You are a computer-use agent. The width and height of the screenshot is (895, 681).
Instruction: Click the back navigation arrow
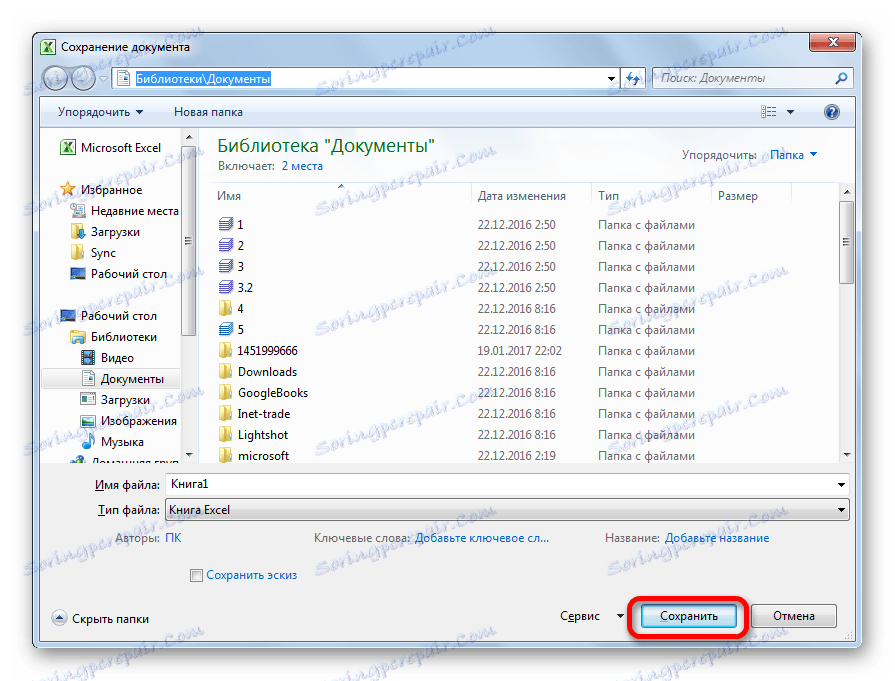click(x=56, y=78)
